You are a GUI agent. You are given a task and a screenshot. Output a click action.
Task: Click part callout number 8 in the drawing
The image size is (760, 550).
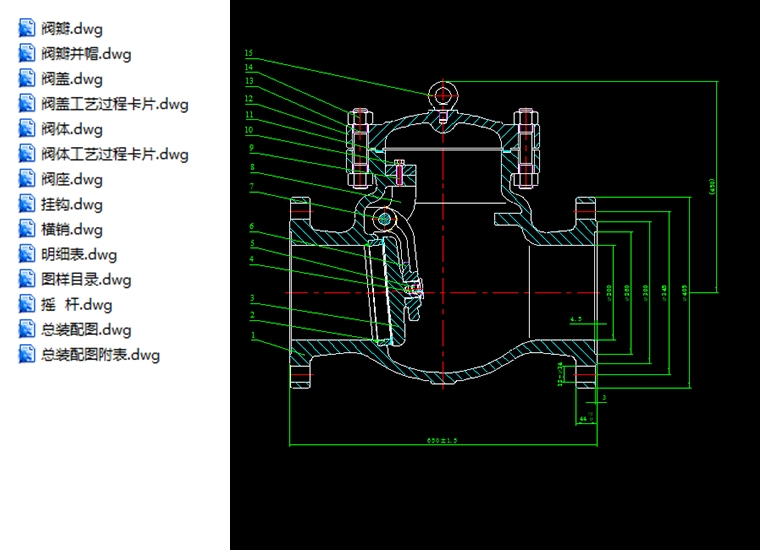(253, 167)
